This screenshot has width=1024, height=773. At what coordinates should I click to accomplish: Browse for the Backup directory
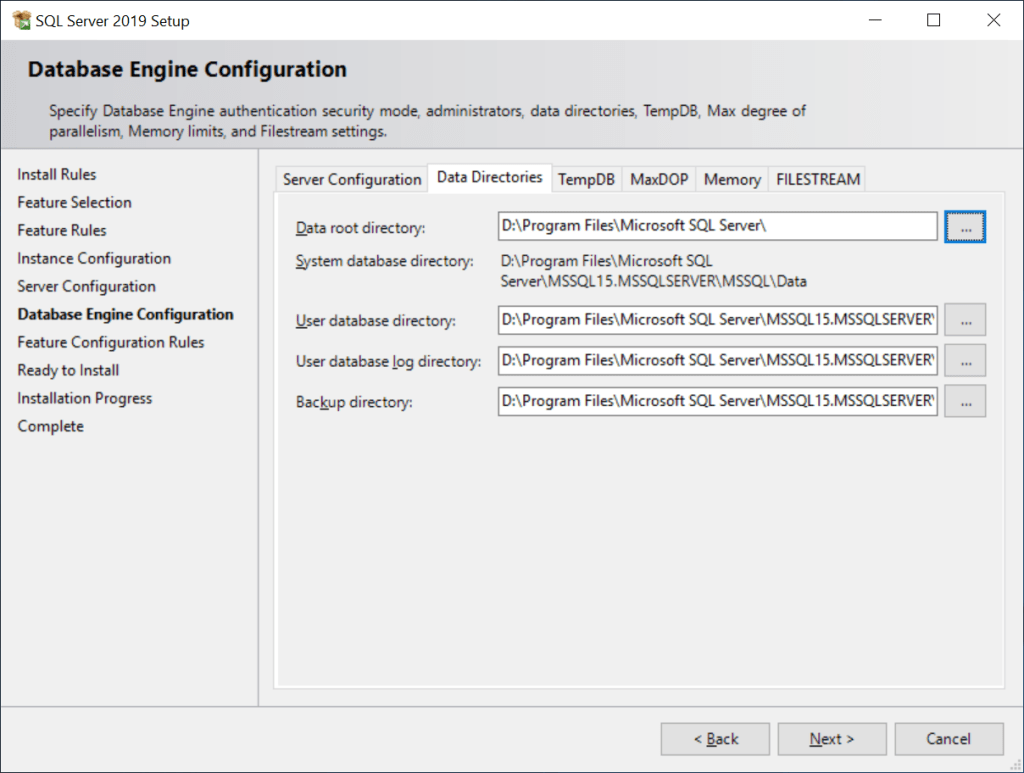click(x=965, y=401)
